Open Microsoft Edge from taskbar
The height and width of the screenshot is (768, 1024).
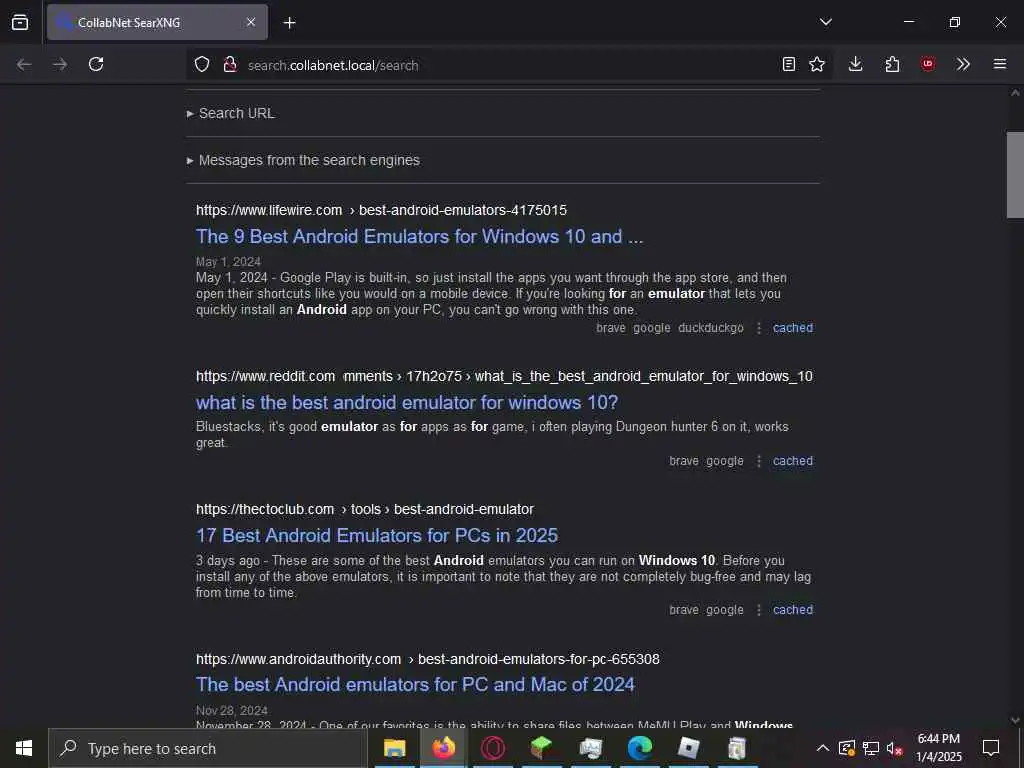(640, 748)
